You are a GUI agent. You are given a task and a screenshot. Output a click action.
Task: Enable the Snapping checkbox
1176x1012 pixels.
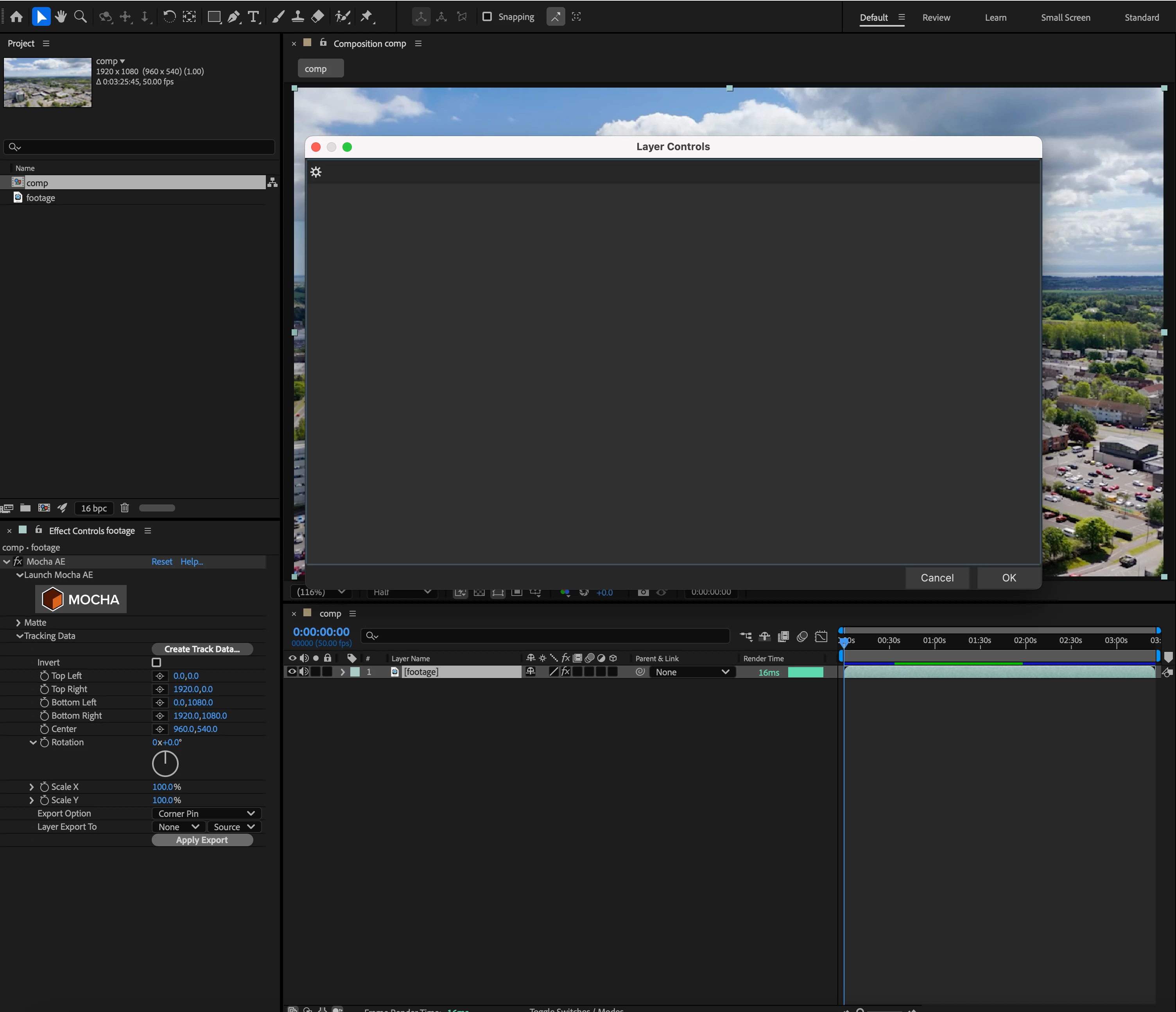click(487, 16)
